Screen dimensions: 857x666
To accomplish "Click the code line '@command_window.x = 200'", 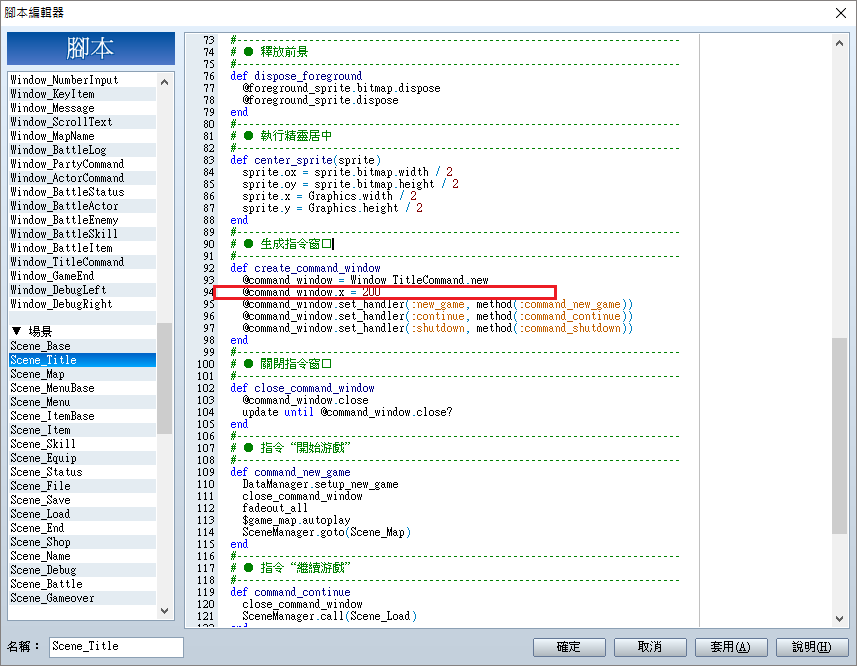I will (312, 292).
